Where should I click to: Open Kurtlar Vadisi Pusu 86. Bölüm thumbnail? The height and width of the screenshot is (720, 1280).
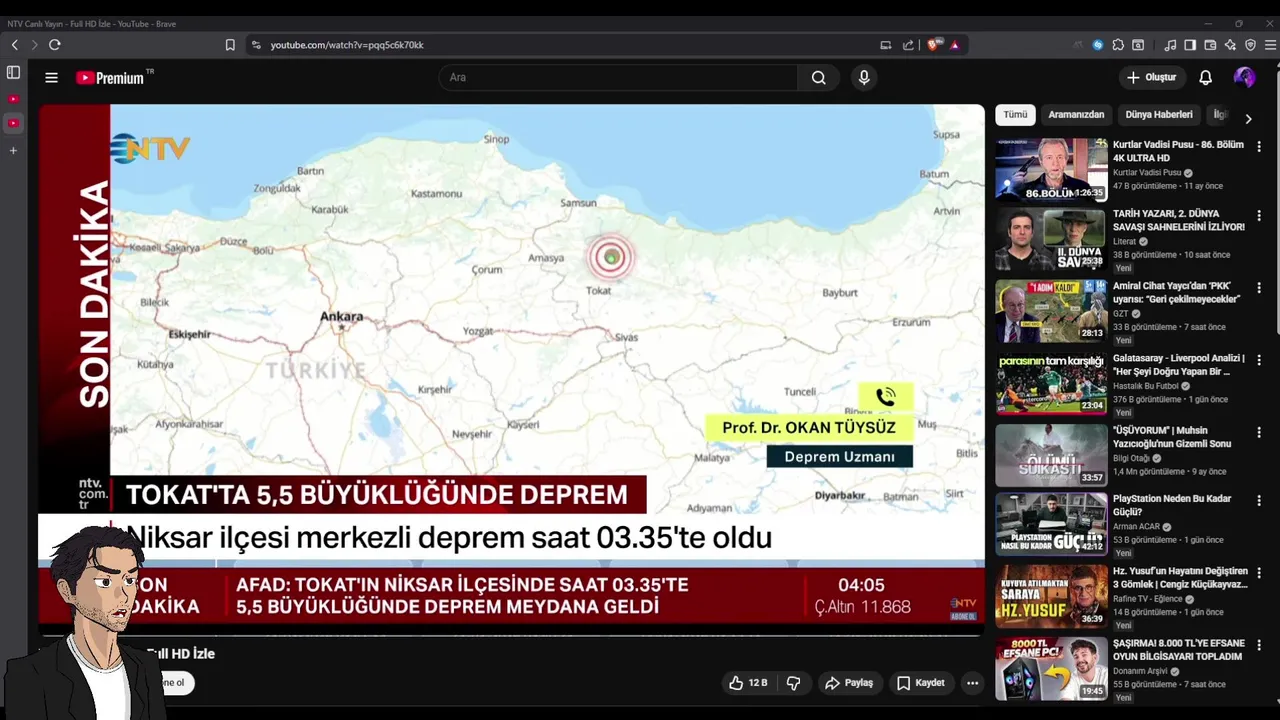click(x=1051, y=169)
